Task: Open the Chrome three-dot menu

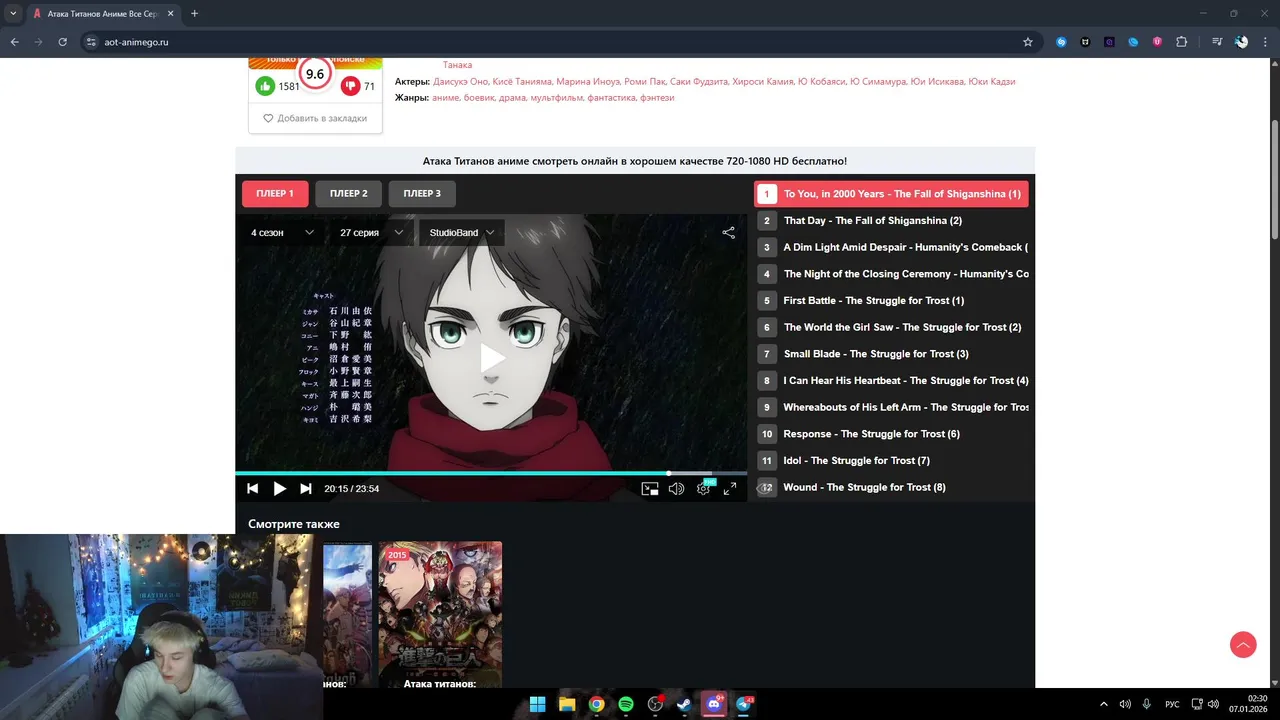Action: 1265,42
